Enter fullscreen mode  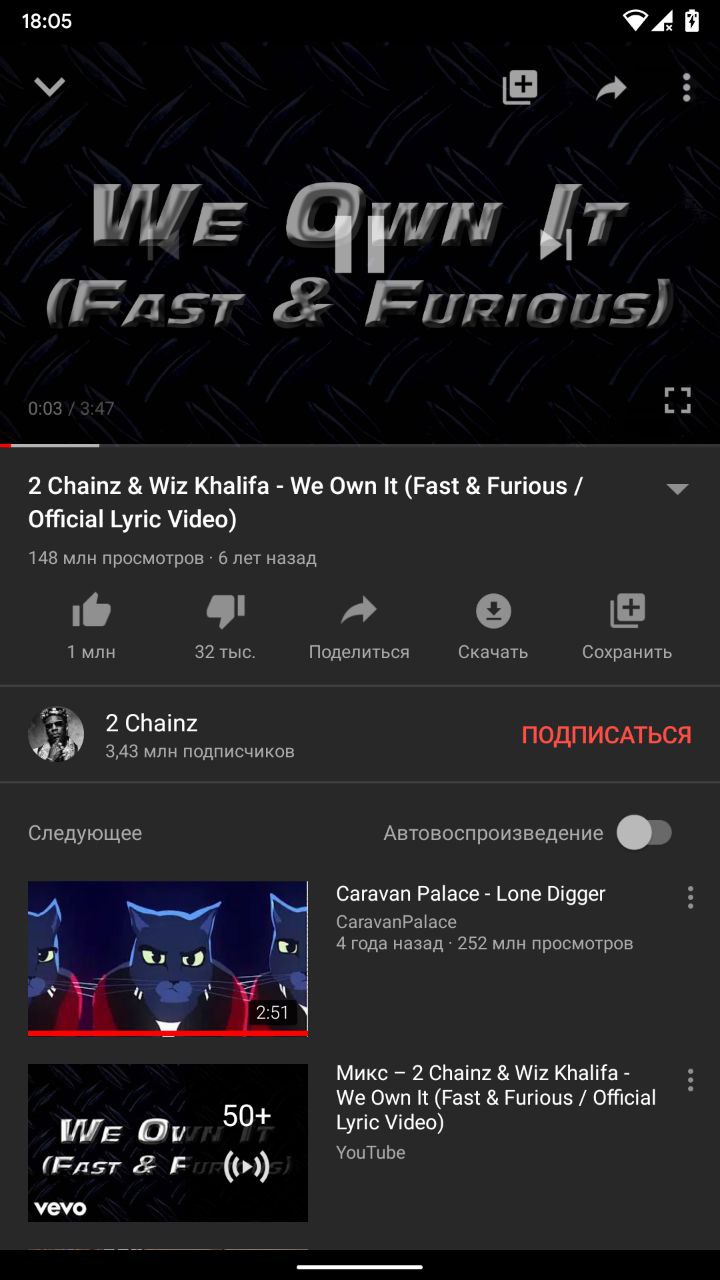point(678,400)
